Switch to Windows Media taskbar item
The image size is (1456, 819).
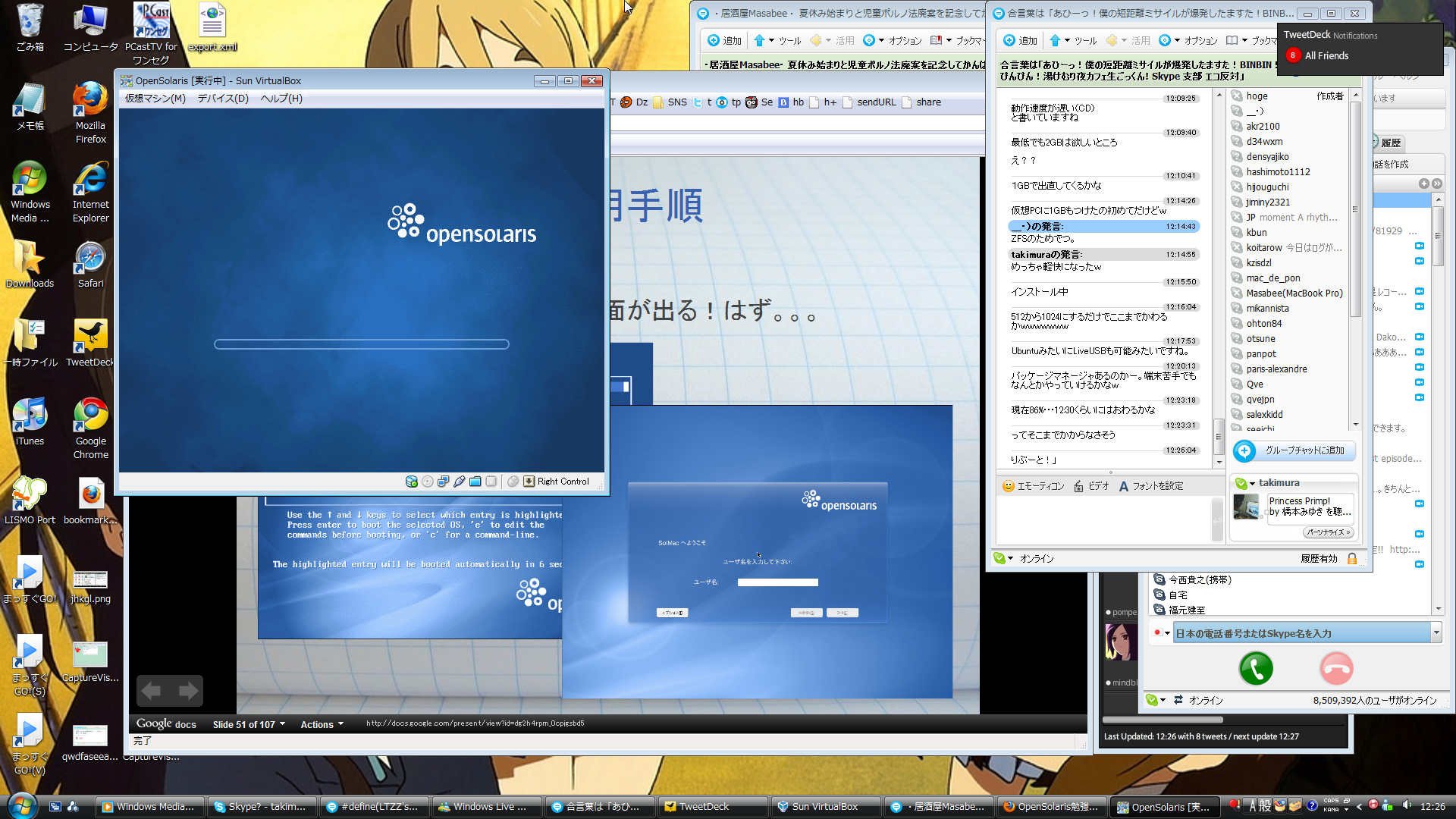point(149,807)
